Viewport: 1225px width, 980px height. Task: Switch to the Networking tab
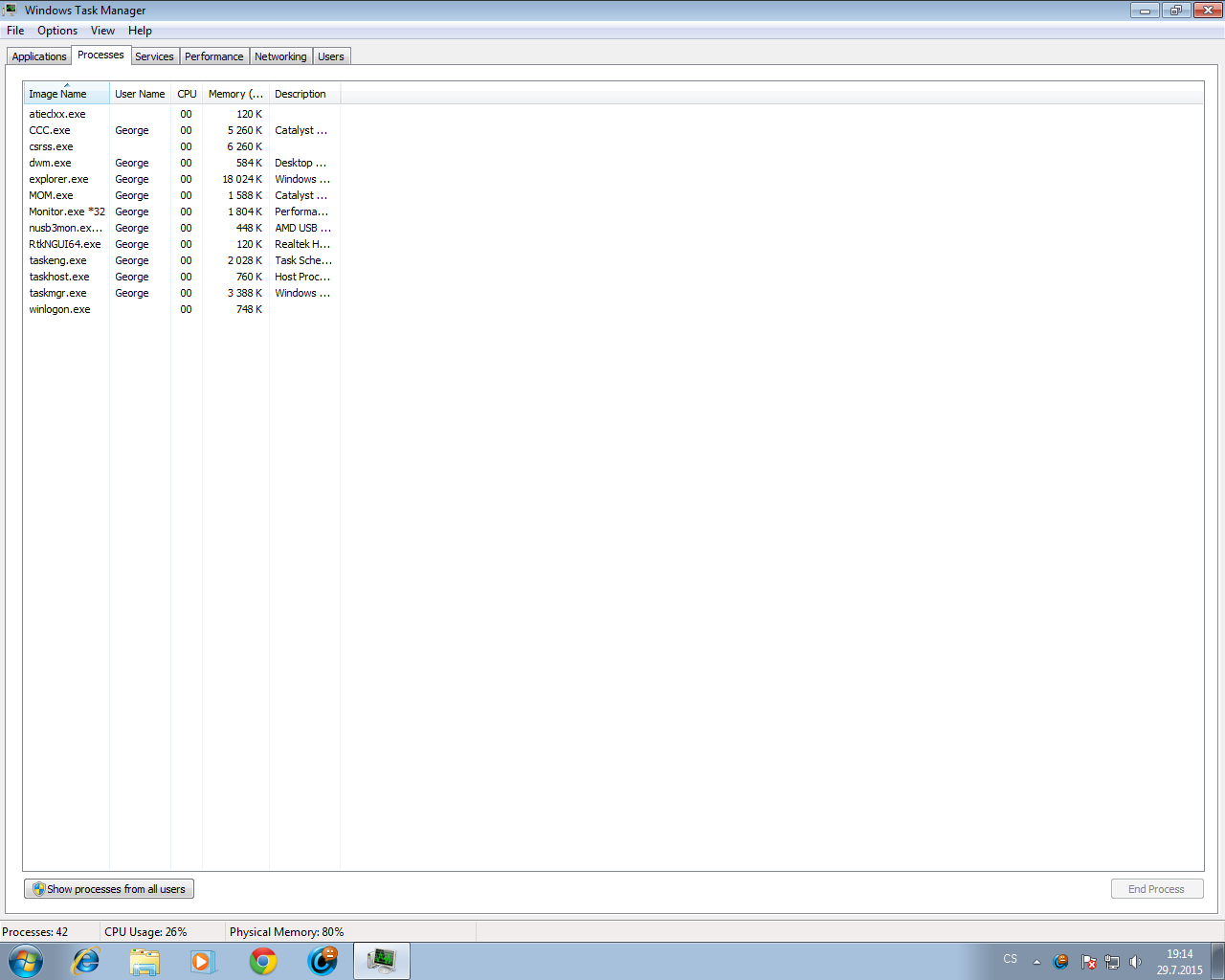(280, 56)
